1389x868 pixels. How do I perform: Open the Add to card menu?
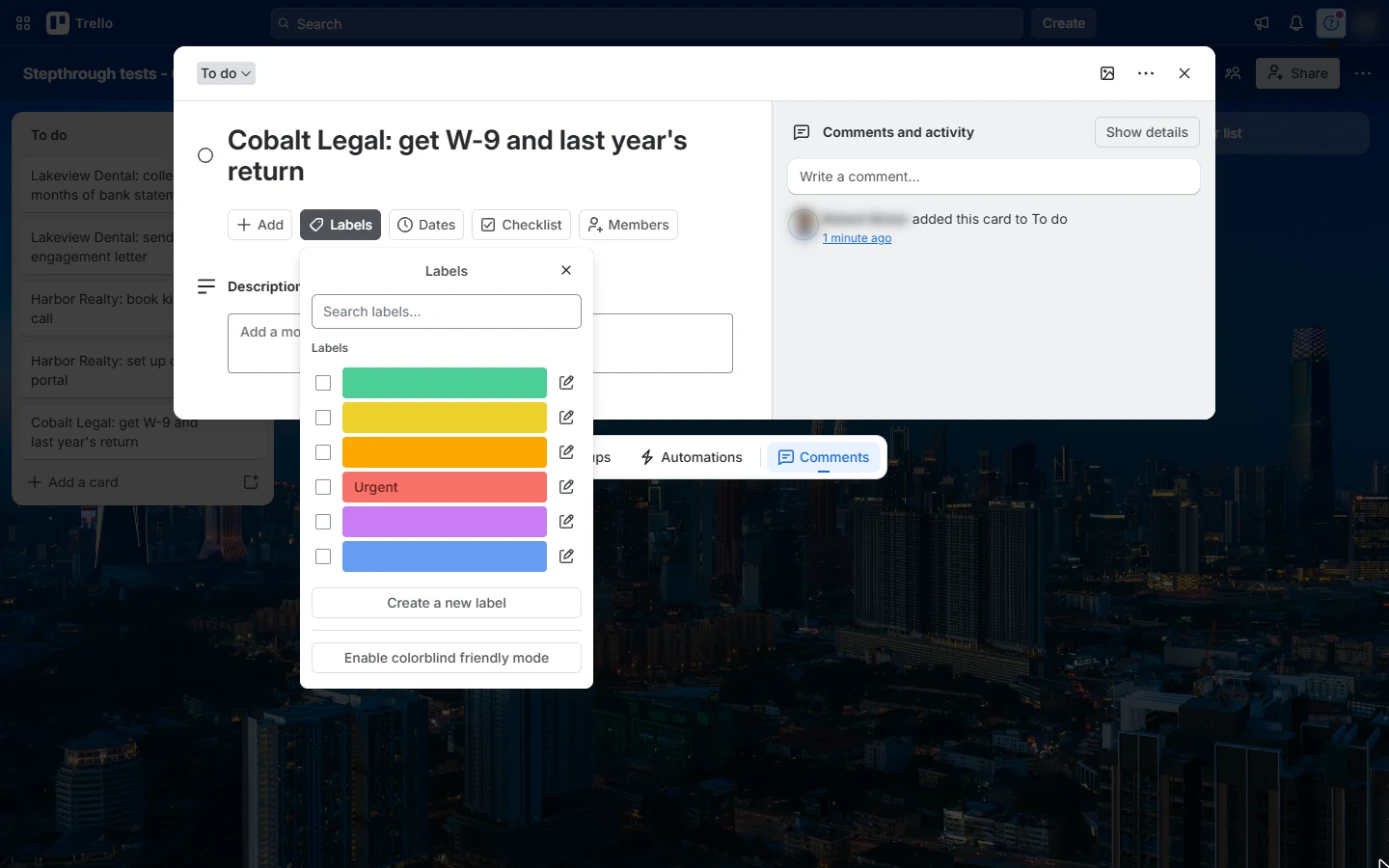(260, 225)
